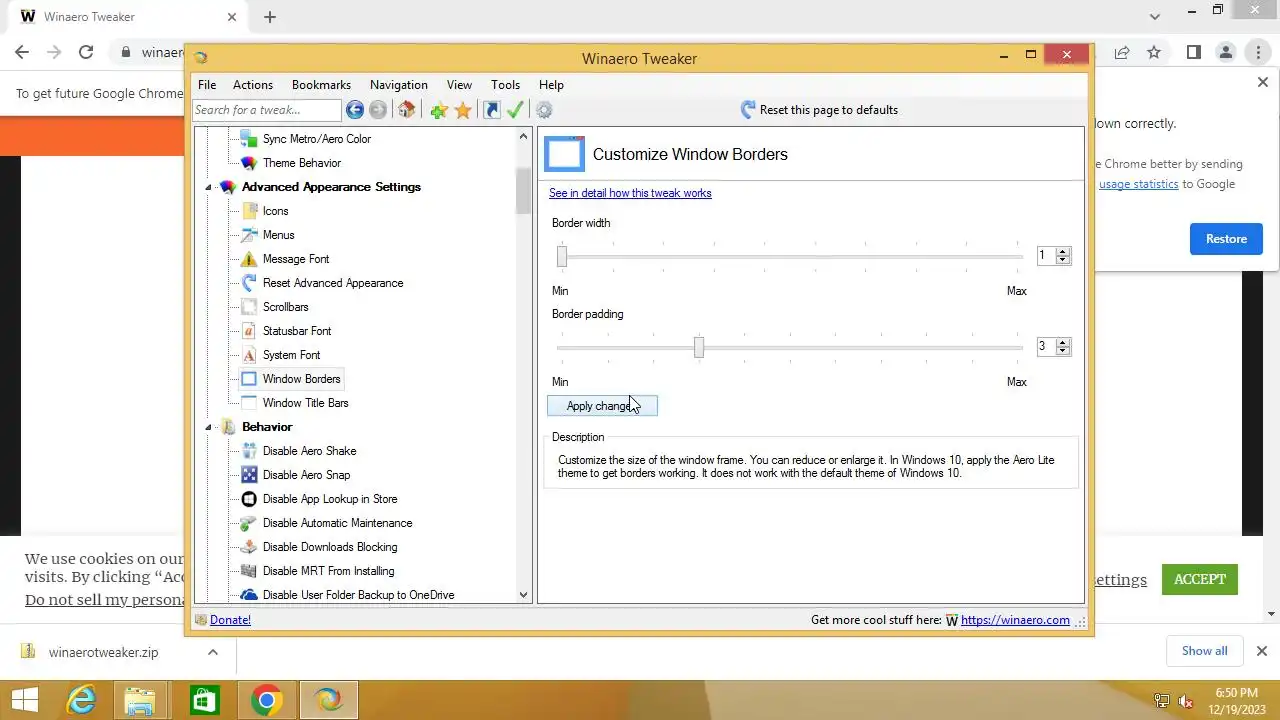Open the Bookmarks menu
Image resolution: width=1280 pixels, height=720 pixels.
(x=321, y=85)
